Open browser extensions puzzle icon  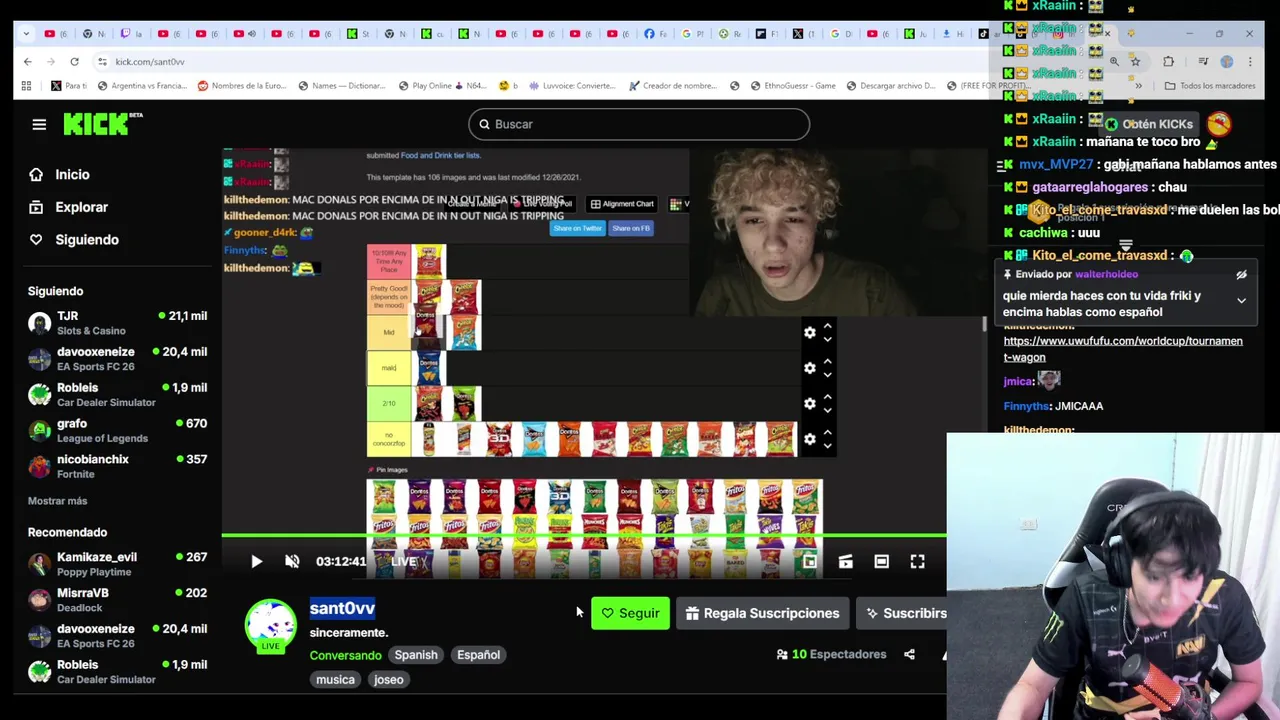click(1168, 62)
